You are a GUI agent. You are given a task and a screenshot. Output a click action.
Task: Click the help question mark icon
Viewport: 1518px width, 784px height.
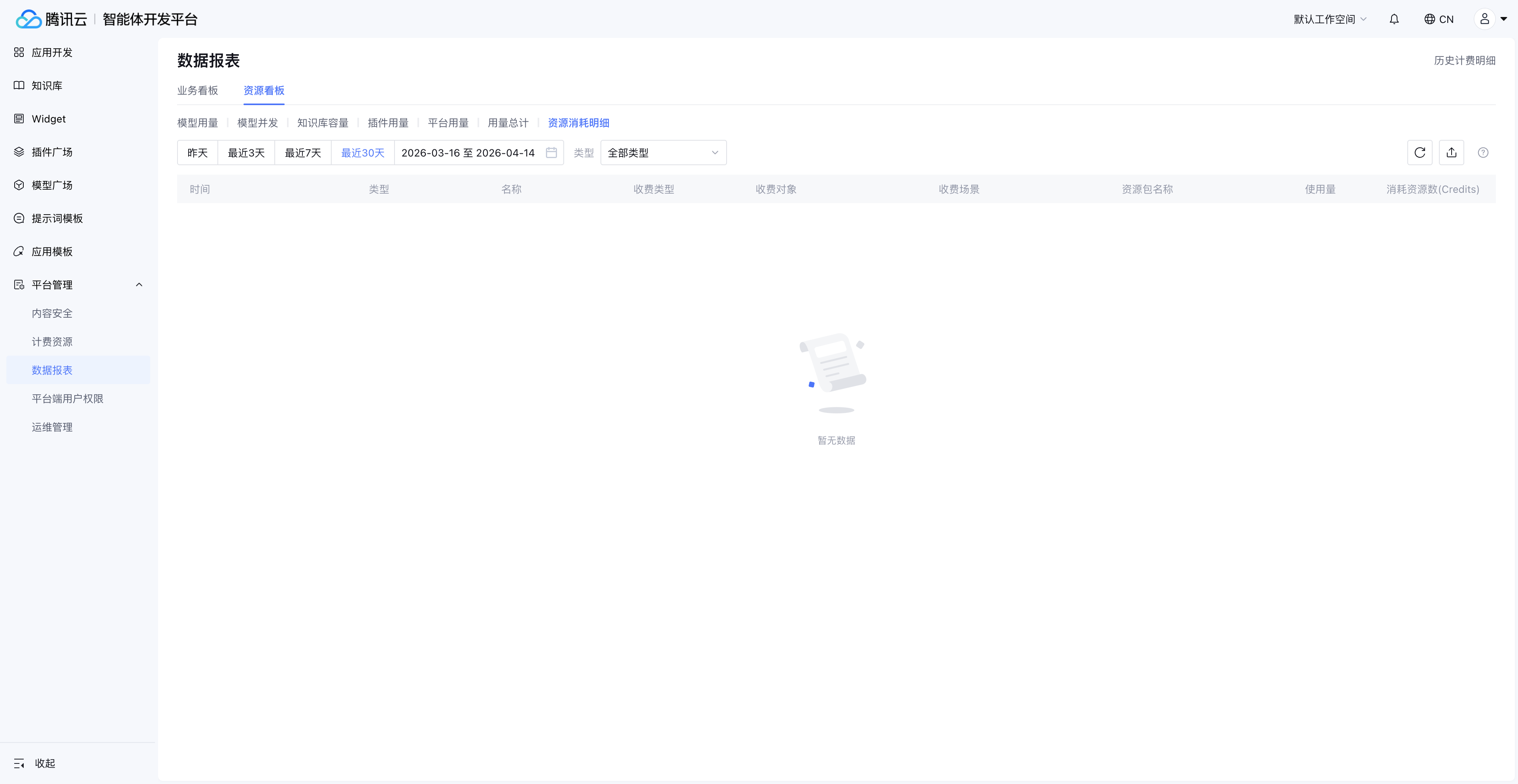(1483, 153)
